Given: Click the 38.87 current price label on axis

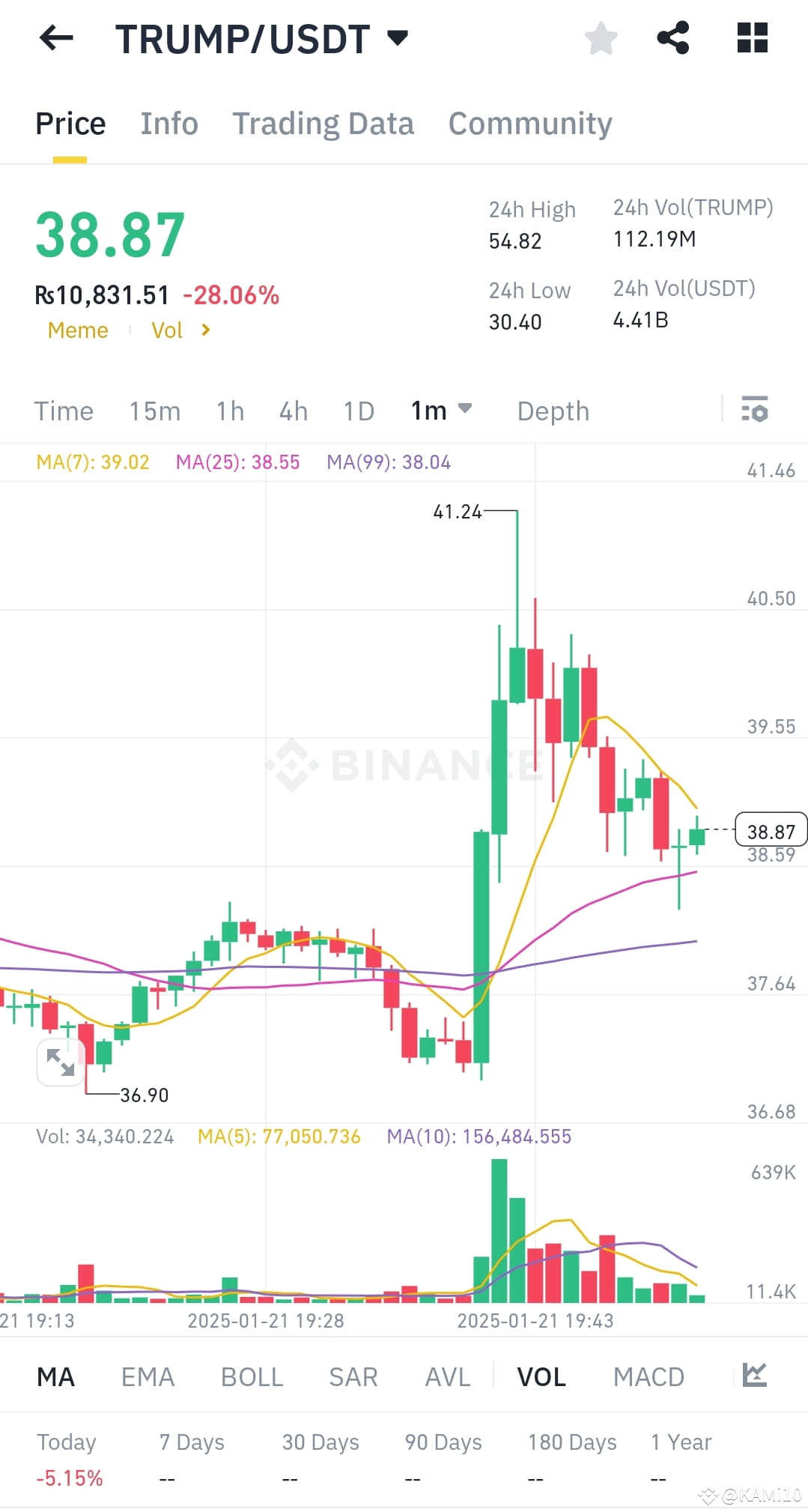Looking at the screenshot, I should 771,832.
